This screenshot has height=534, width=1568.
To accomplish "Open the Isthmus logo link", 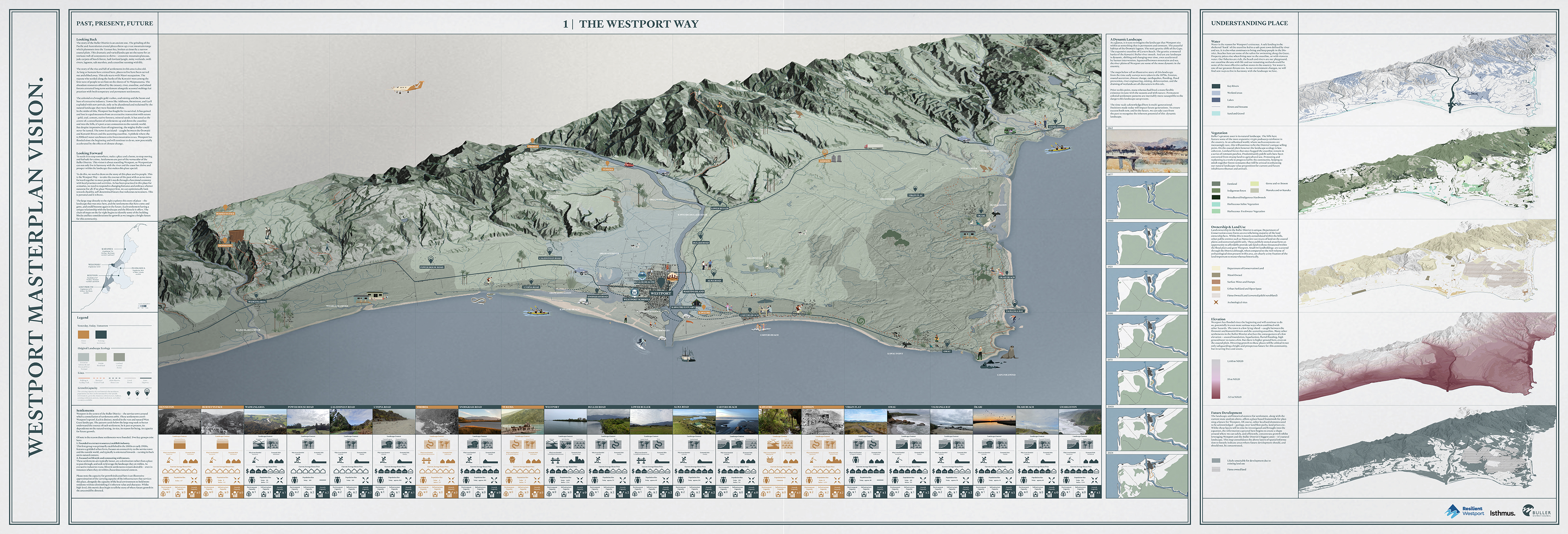I will pos(1502,514).
